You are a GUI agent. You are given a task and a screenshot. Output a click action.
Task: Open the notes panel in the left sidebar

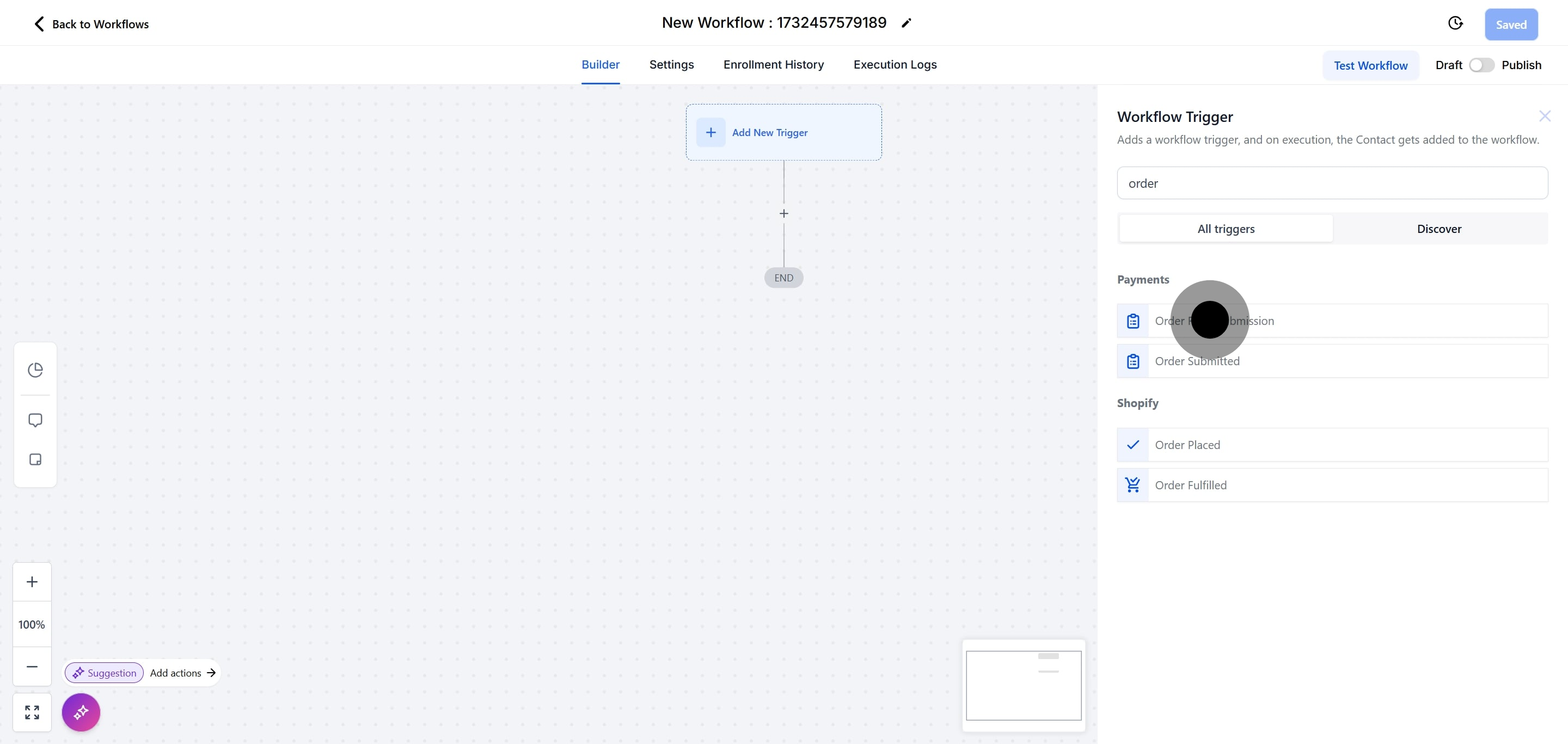35,460
